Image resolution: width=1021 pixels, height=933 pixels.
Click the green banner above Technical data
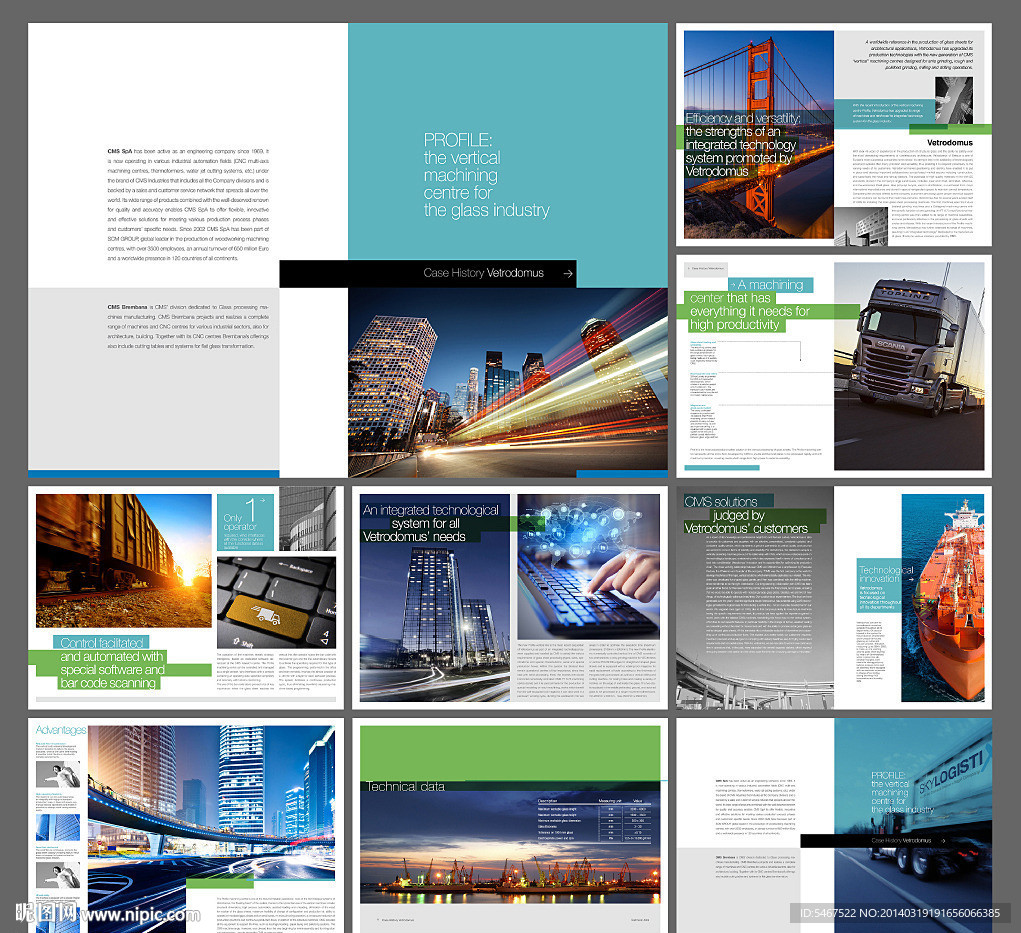510,753
